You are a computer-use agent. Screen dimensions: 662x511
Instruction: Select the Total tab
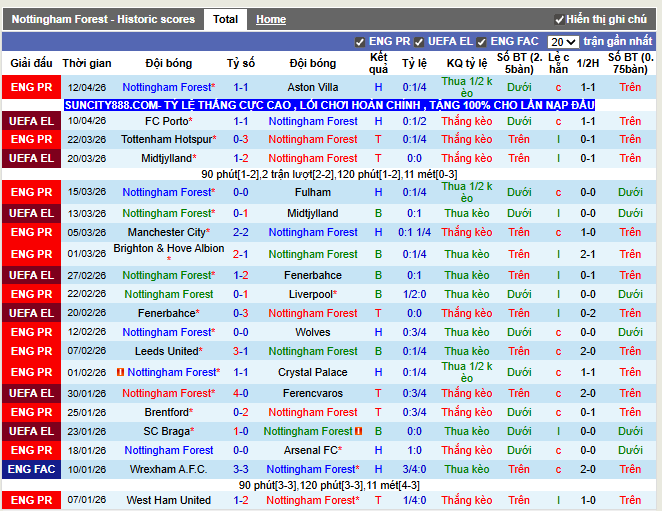point(225,19)
